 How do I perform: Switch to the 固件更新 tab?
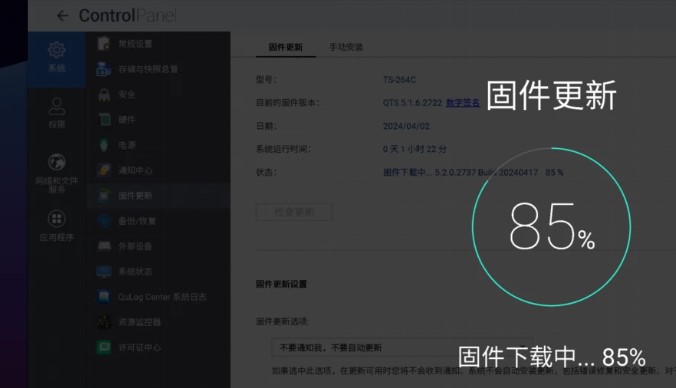pos(285,47)
